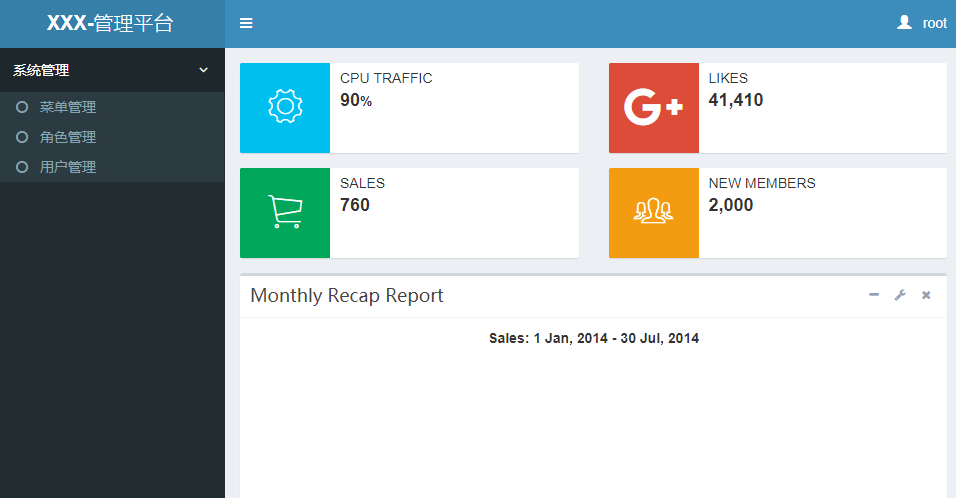The width and height of the screenshot is (956, 498).
Task: Open the wrench options of Monthly Recap Report
Action: [900, 295]
